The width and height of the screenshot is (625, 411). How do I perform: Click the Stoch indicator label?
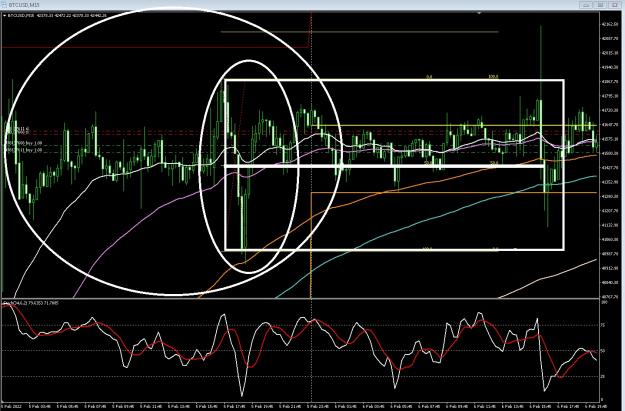pyautogui.click(x=31, y=303)
